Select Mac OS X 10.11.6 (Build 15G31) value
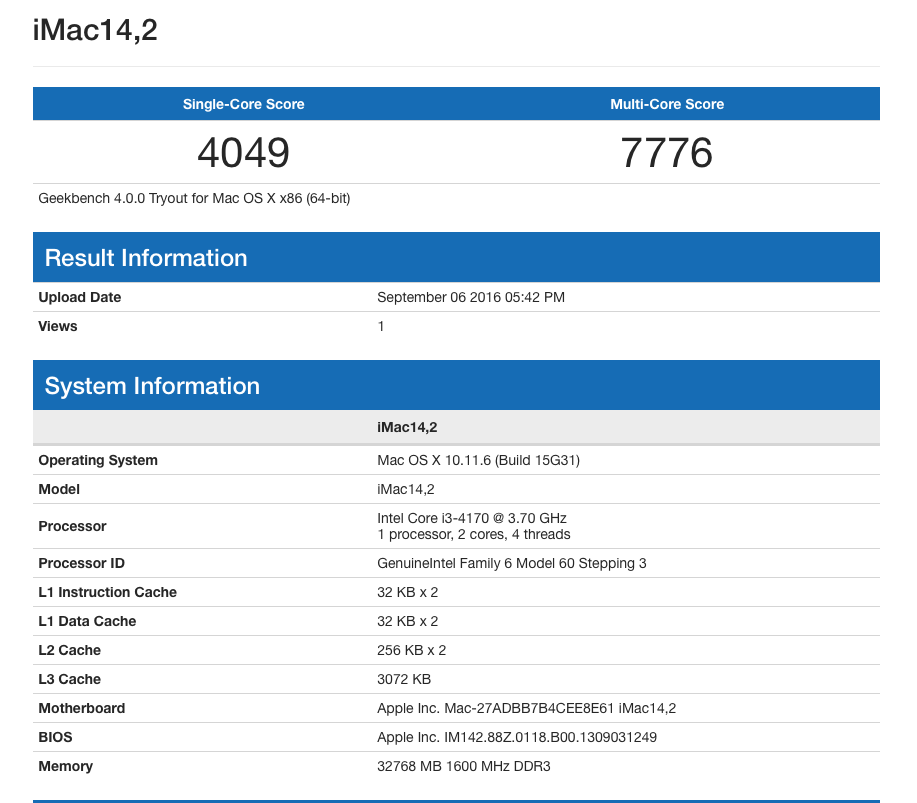 pos(478,460)
